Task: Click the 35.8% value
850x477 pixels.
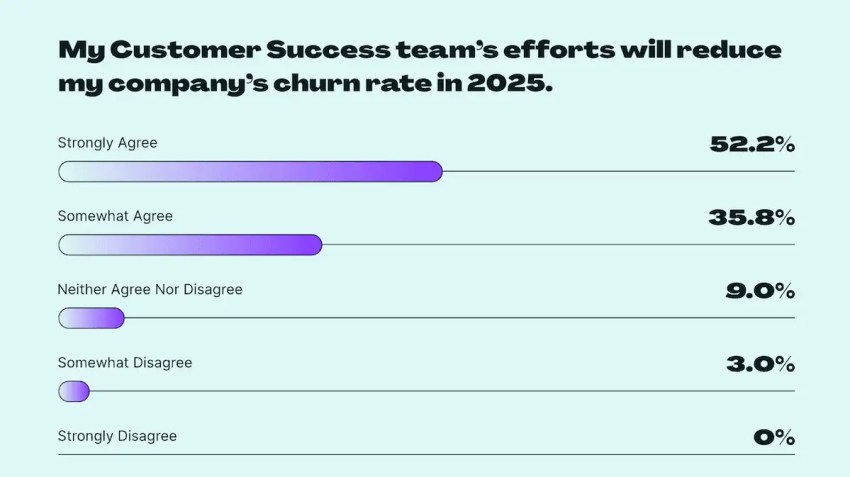Action: tap(751, 217)
